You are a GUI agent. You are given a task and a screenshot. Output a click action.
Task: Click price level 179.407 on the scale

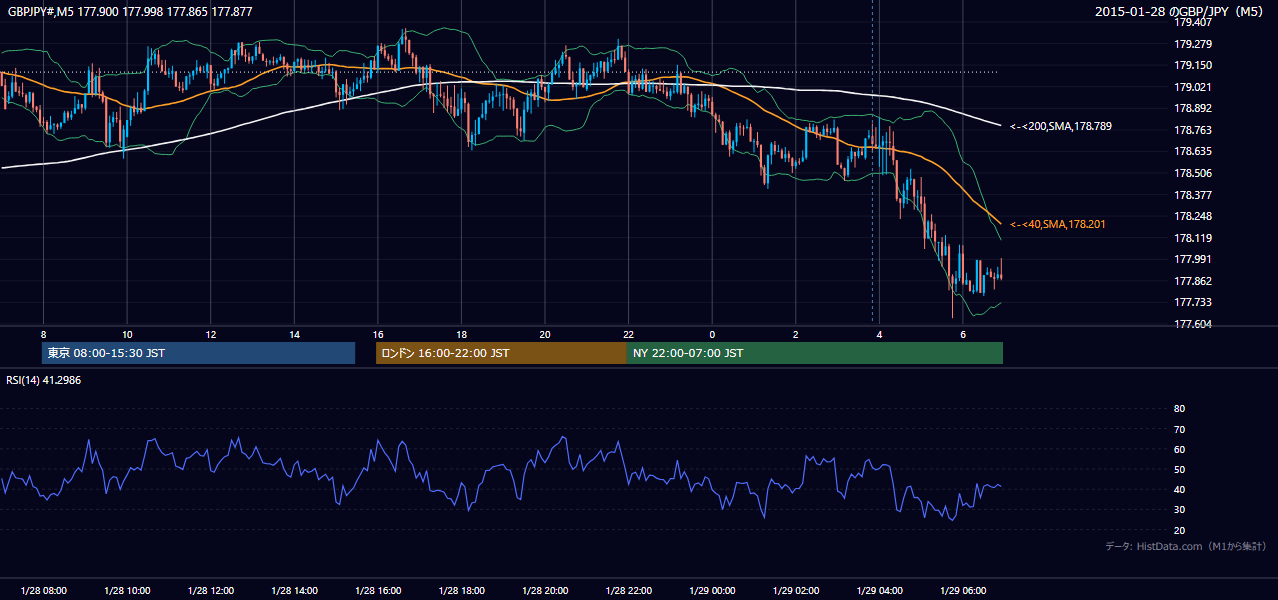tap(1193, 23)
